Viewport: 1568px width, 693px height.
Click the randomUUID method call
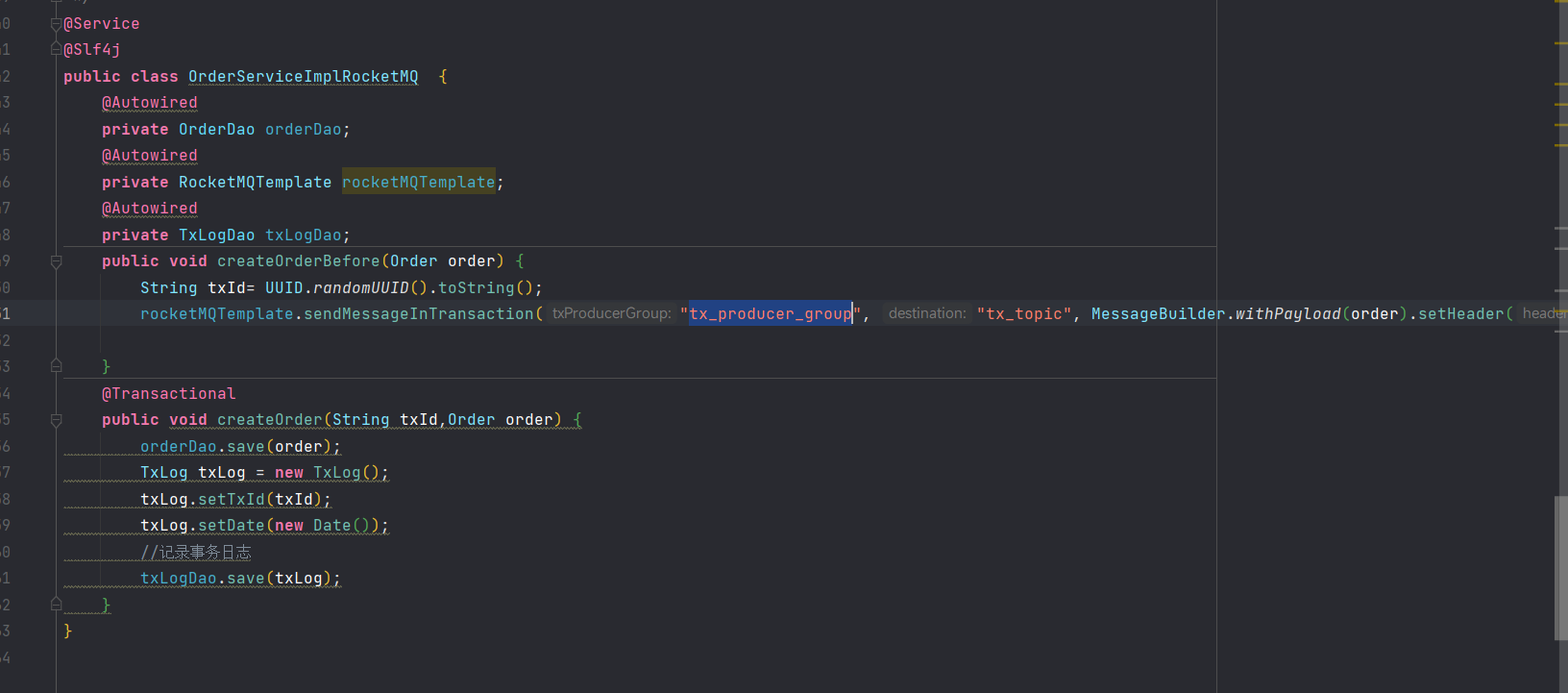[360, 288]
